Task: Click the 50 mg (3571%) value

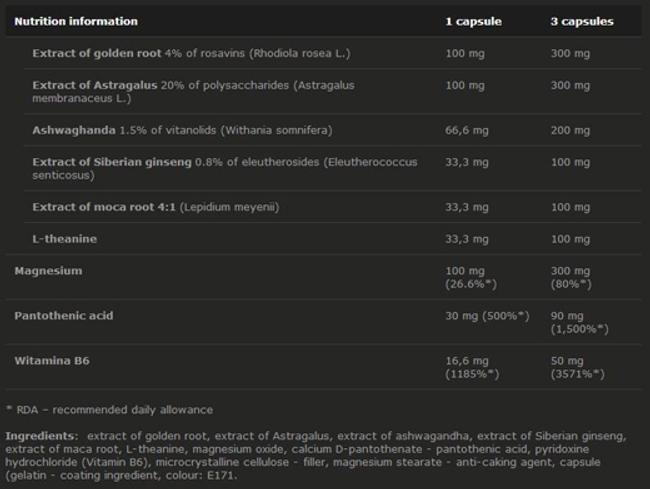Action: (x=577, y=367)
